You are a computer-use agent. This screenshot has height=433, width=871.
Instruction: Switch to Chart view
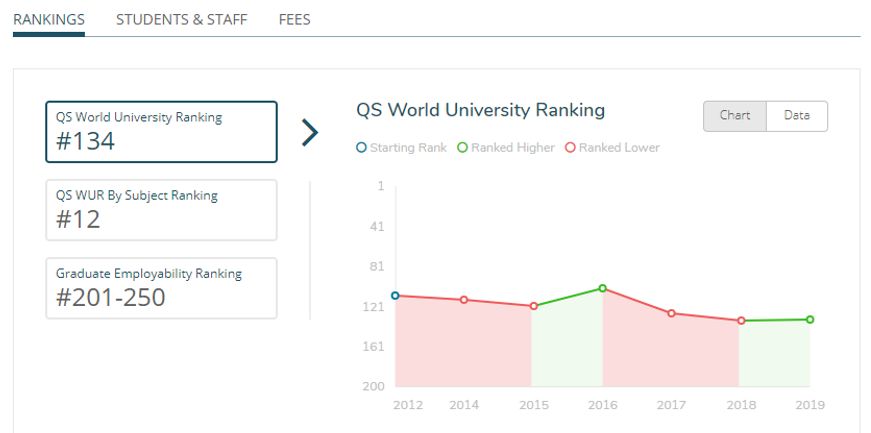click(735, 116)
